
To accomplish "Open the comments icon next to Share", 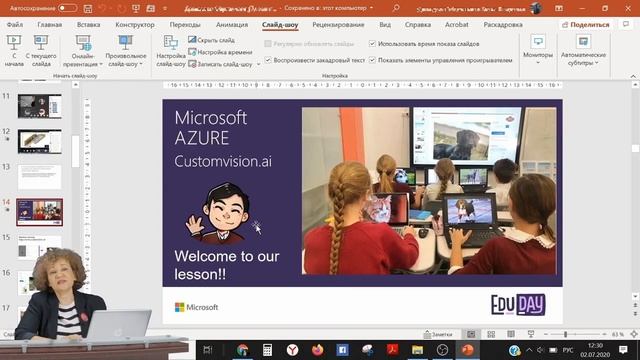I will click(x=626, y=24).
